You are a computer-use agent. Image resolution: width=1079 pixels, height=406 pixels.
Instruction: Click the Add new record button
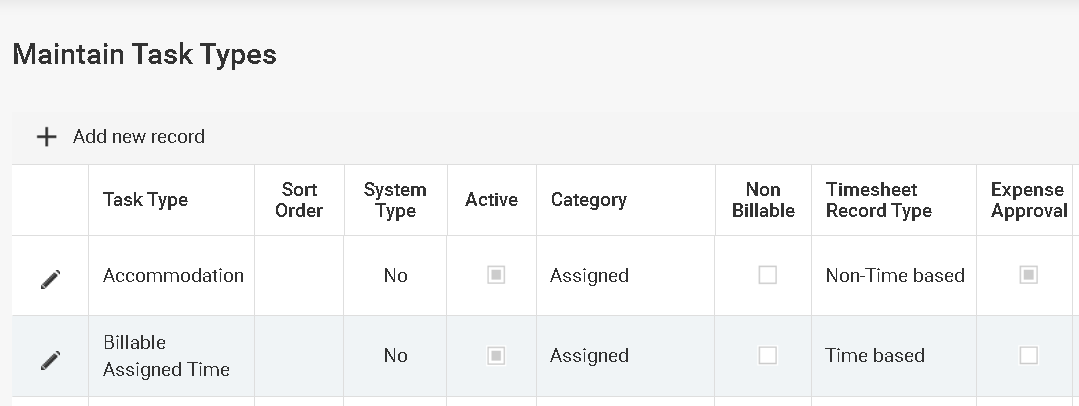point(138,137)
